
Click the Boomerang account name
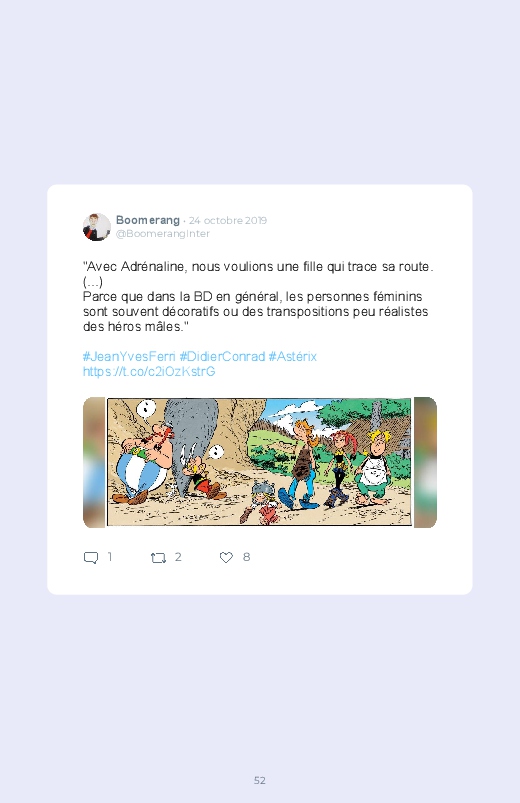tap(148, 220)
